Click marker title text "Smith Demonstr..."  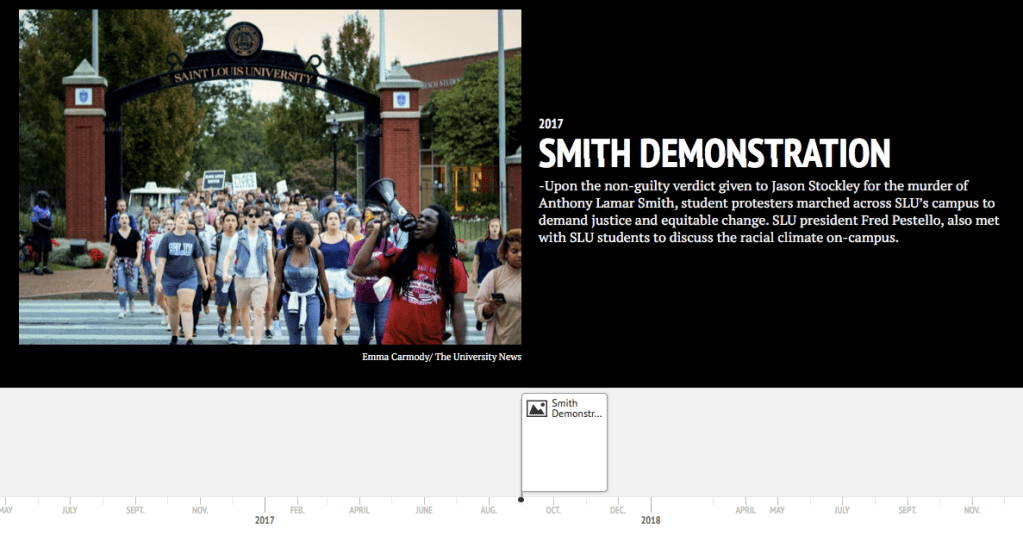(x=577, y=408)
